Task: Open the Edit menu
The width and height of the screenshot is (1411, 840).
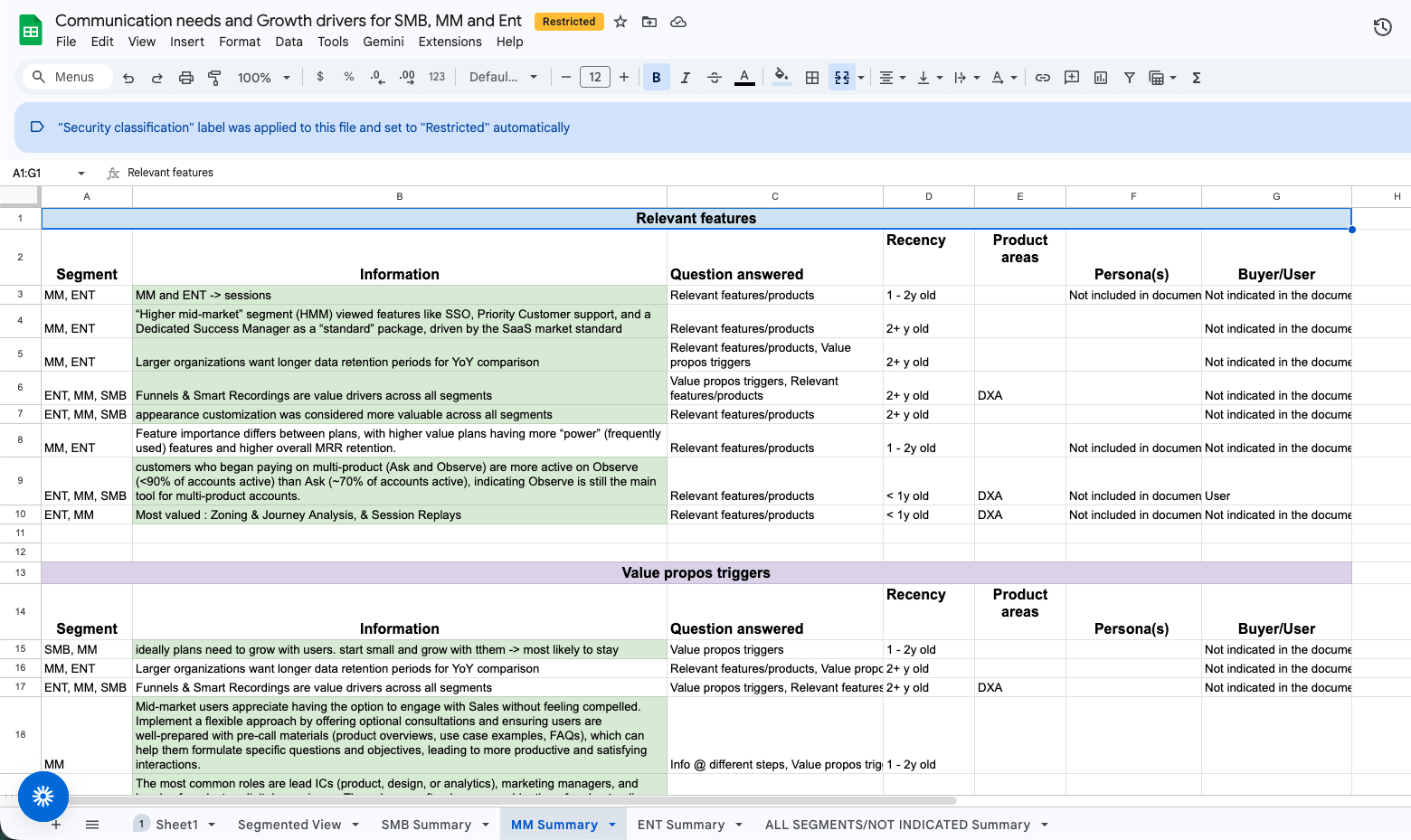Action: [102, 42]
